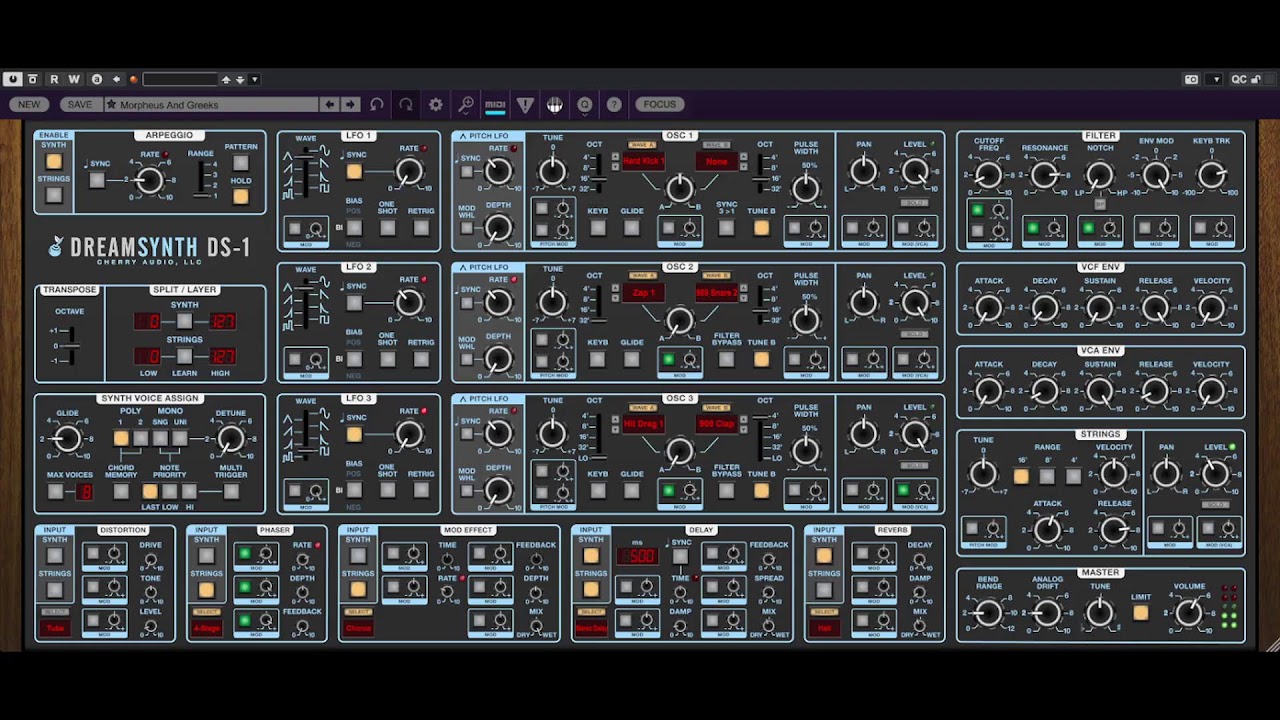This screenshot has width=1280, height=720.
Task: Toggle the arpeggio HOLD button
Action: click(x=241, y=196)
